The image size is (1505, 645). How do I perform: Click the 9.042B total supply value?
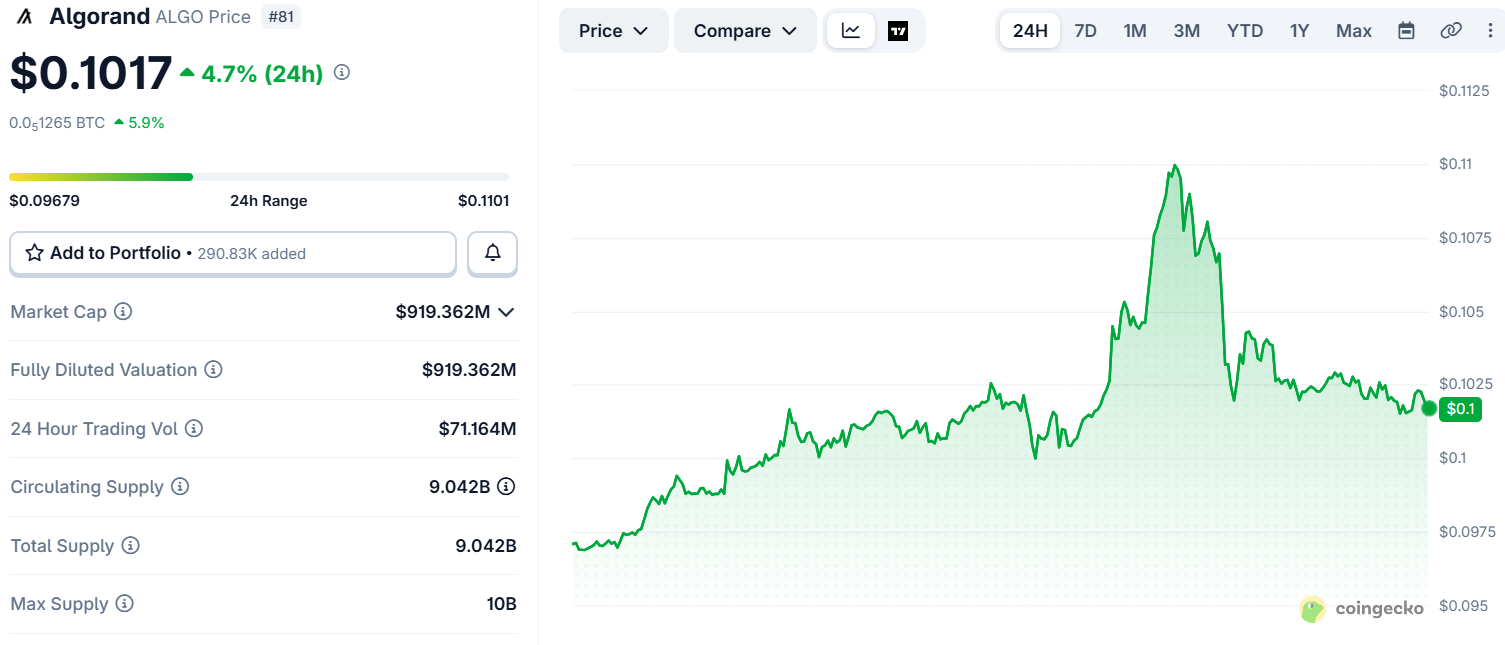click(486, 546)
